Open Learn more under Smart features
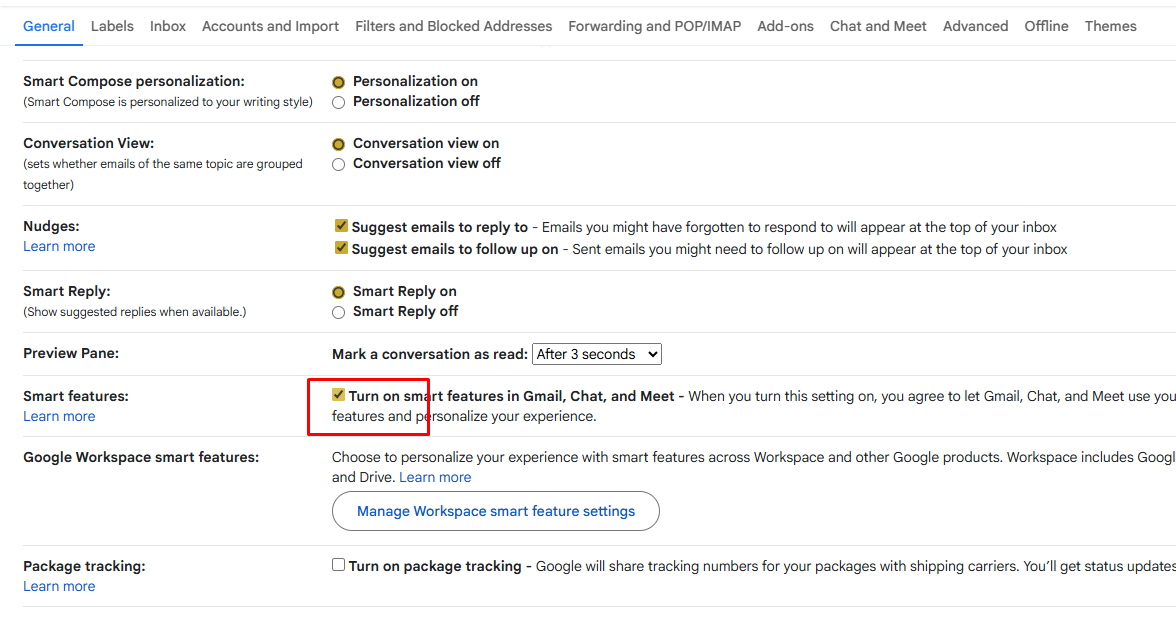The height and width of the screenshot is (619, 1176). 59,416
